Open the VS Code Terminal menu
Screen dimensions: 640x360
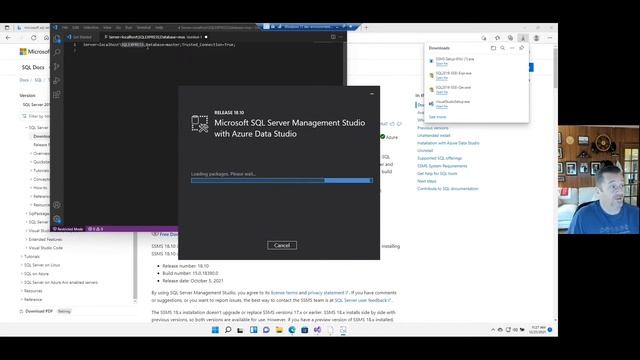click(x=144, y=27)
